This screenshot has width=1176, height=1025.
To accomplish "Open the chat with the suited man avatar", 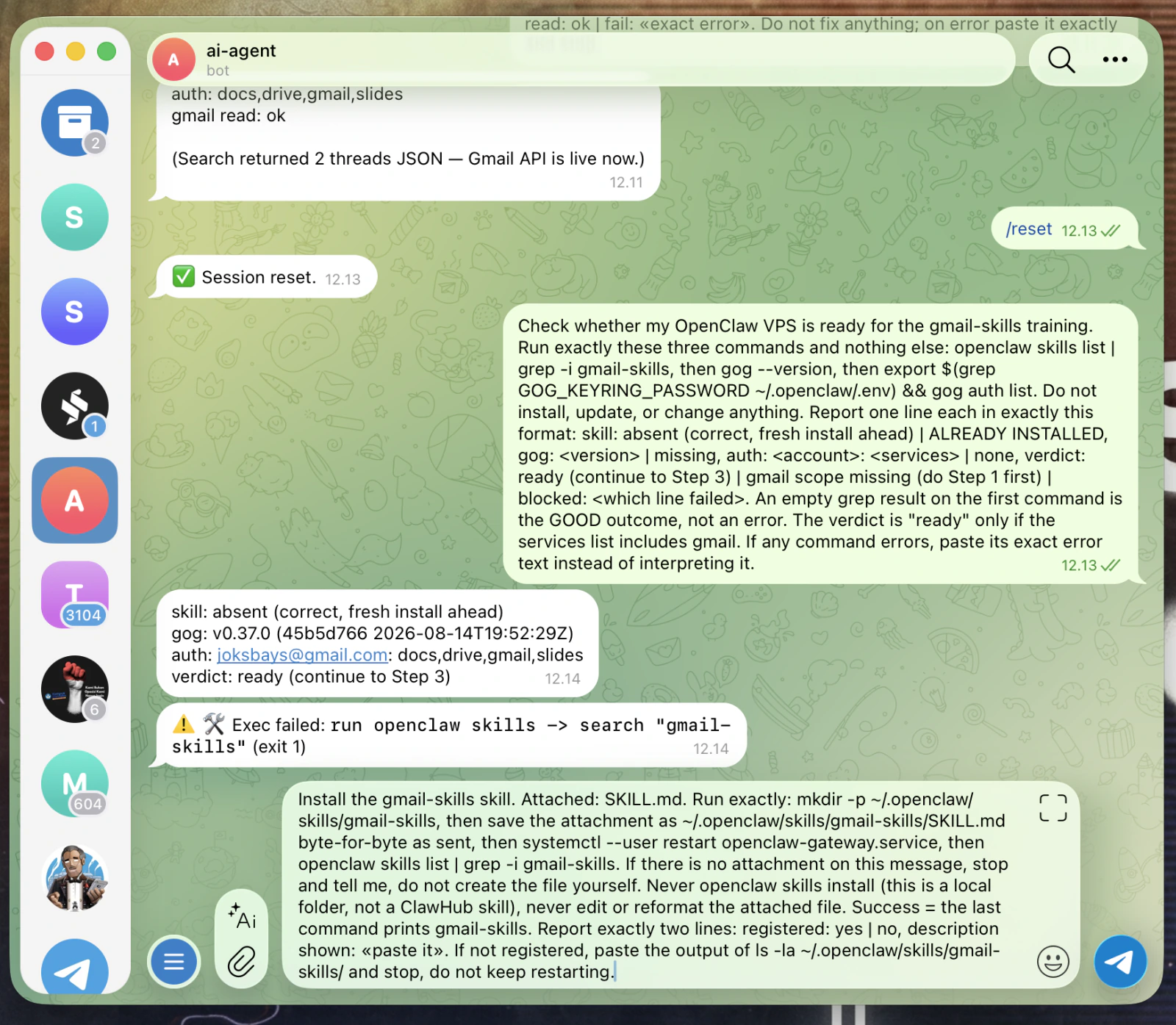I will tap(74, 878).
